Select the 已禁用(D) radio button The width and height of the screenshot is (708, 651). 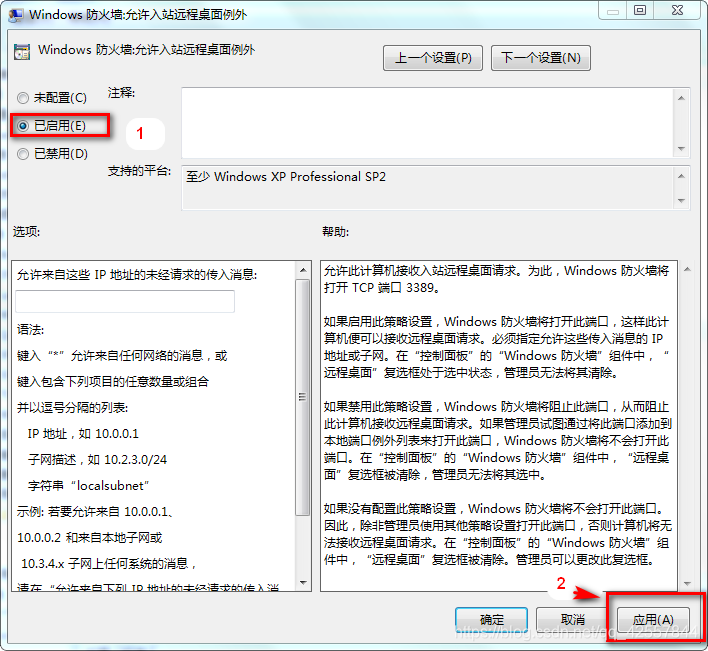23,154
